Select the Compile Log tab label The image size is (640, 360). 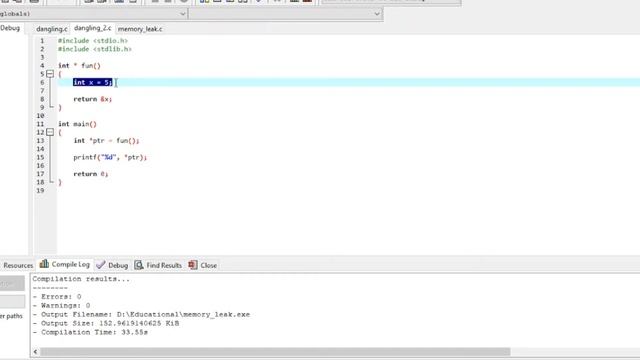click(71, 264)
